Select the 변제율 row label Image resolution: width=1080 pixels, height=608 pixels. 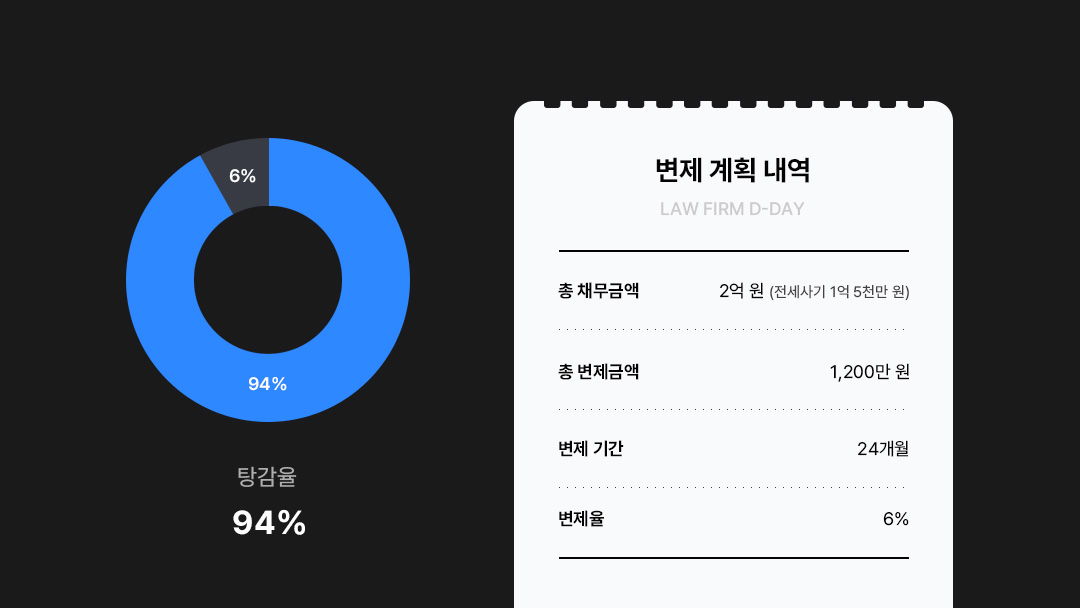(581, 518)
